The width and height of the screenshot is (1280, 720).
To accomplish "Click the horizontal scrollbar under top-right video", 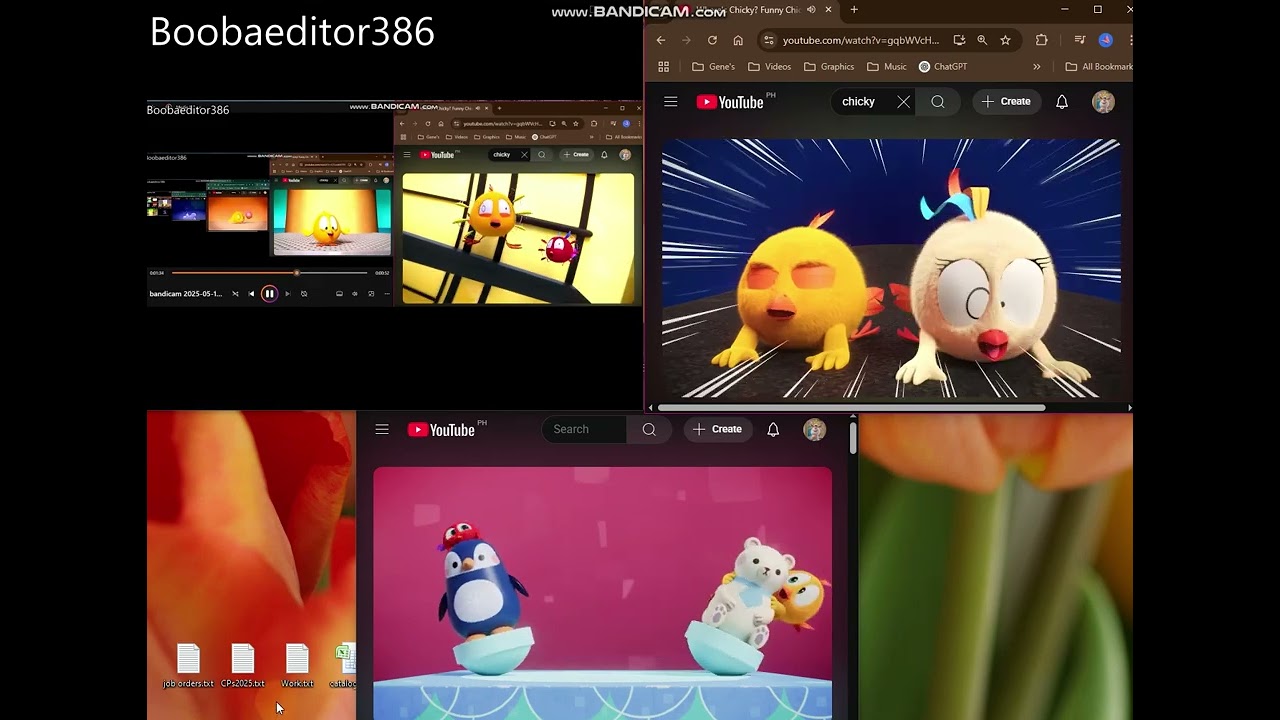I will click(851, 407).
